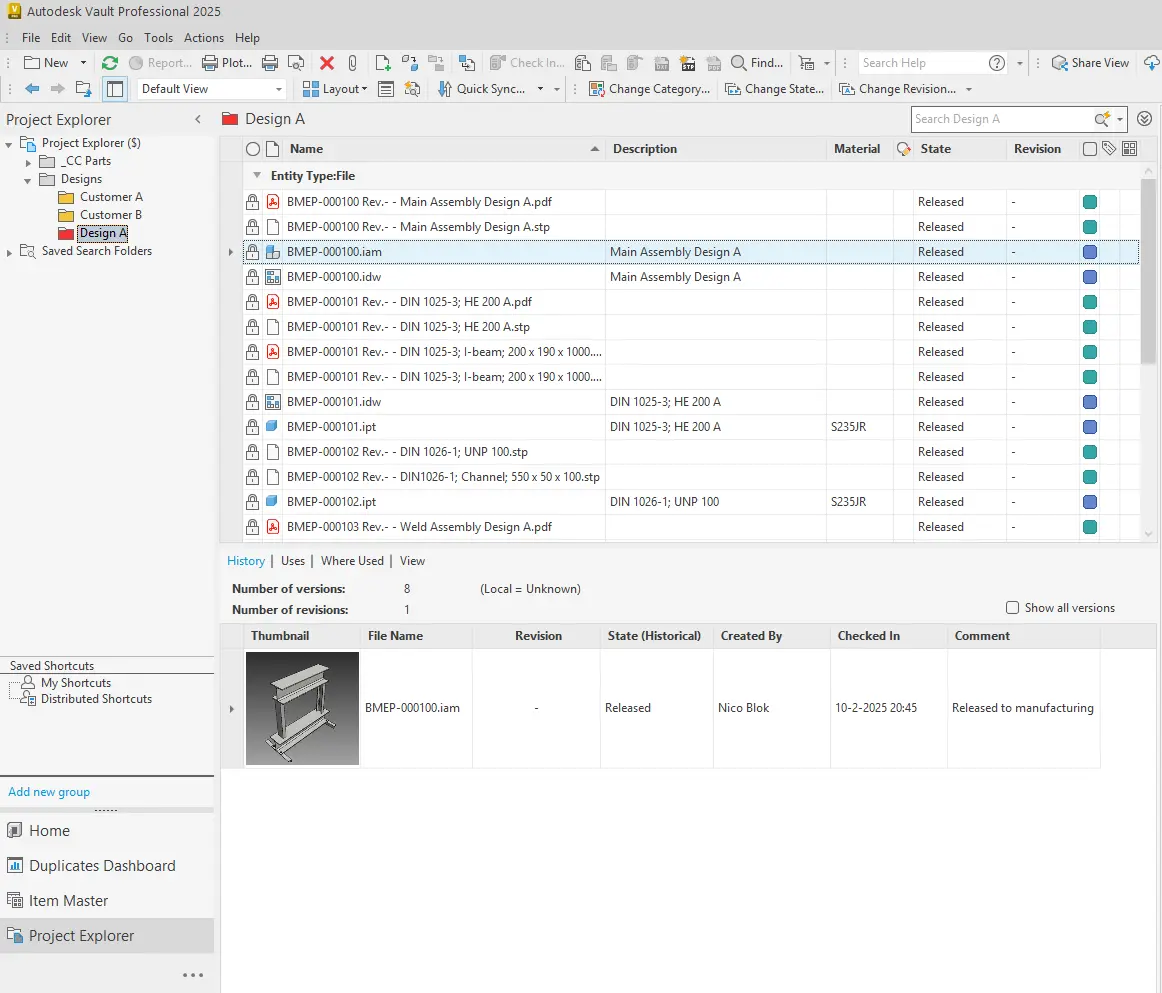
Task: Enable the Show all versions checkbox
Action: pos(1012,608)
